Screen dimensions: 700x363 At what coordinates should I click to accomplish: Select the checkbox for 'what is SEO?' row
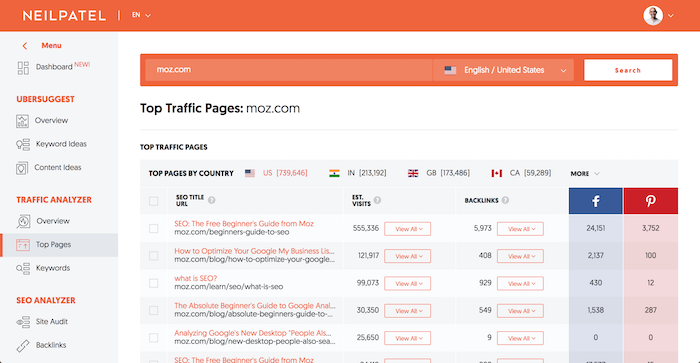point(154,283)
